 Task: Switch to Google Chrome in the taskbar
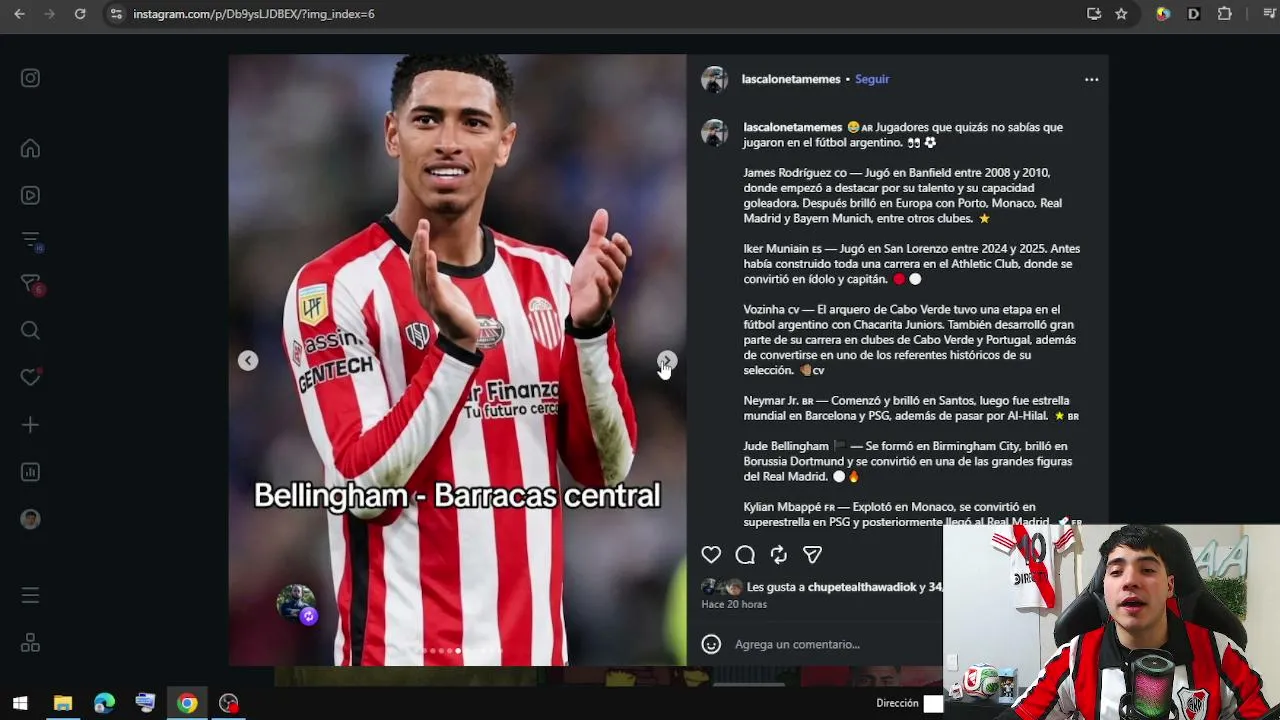click(187, 703)
